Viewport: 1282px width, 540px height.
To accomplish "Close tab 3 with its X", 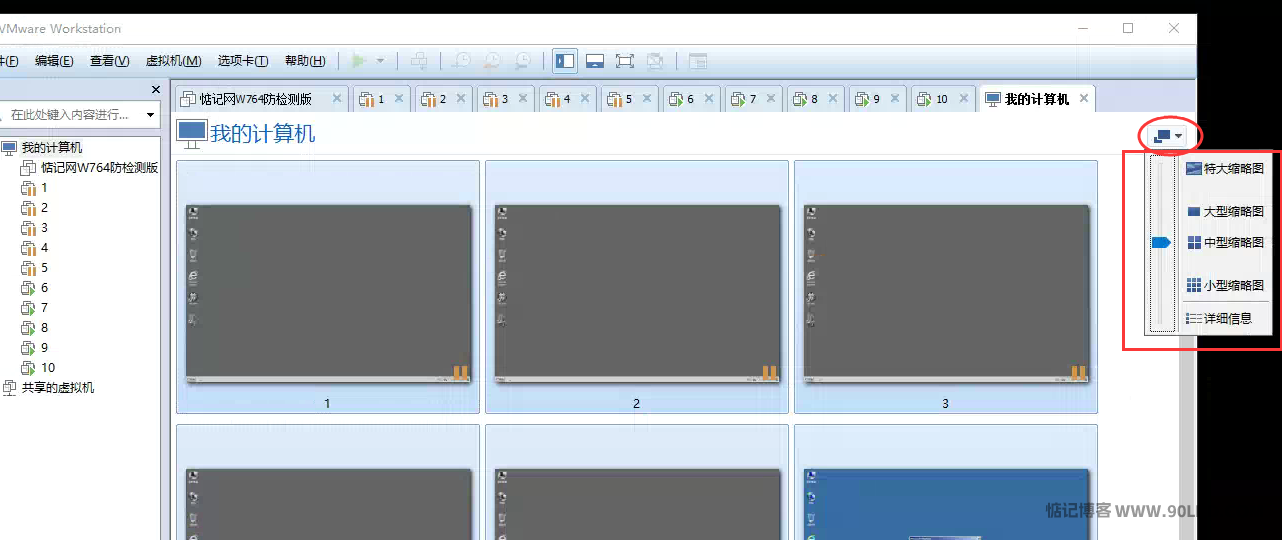I will tap(523, 98).
